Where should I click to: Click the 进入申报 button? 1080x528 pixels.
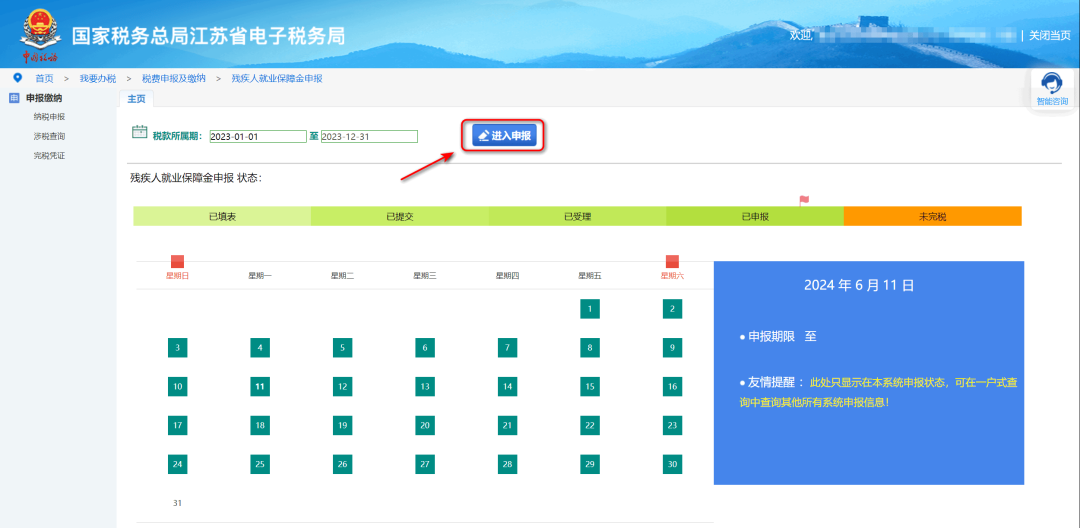(x=504, y=136)
